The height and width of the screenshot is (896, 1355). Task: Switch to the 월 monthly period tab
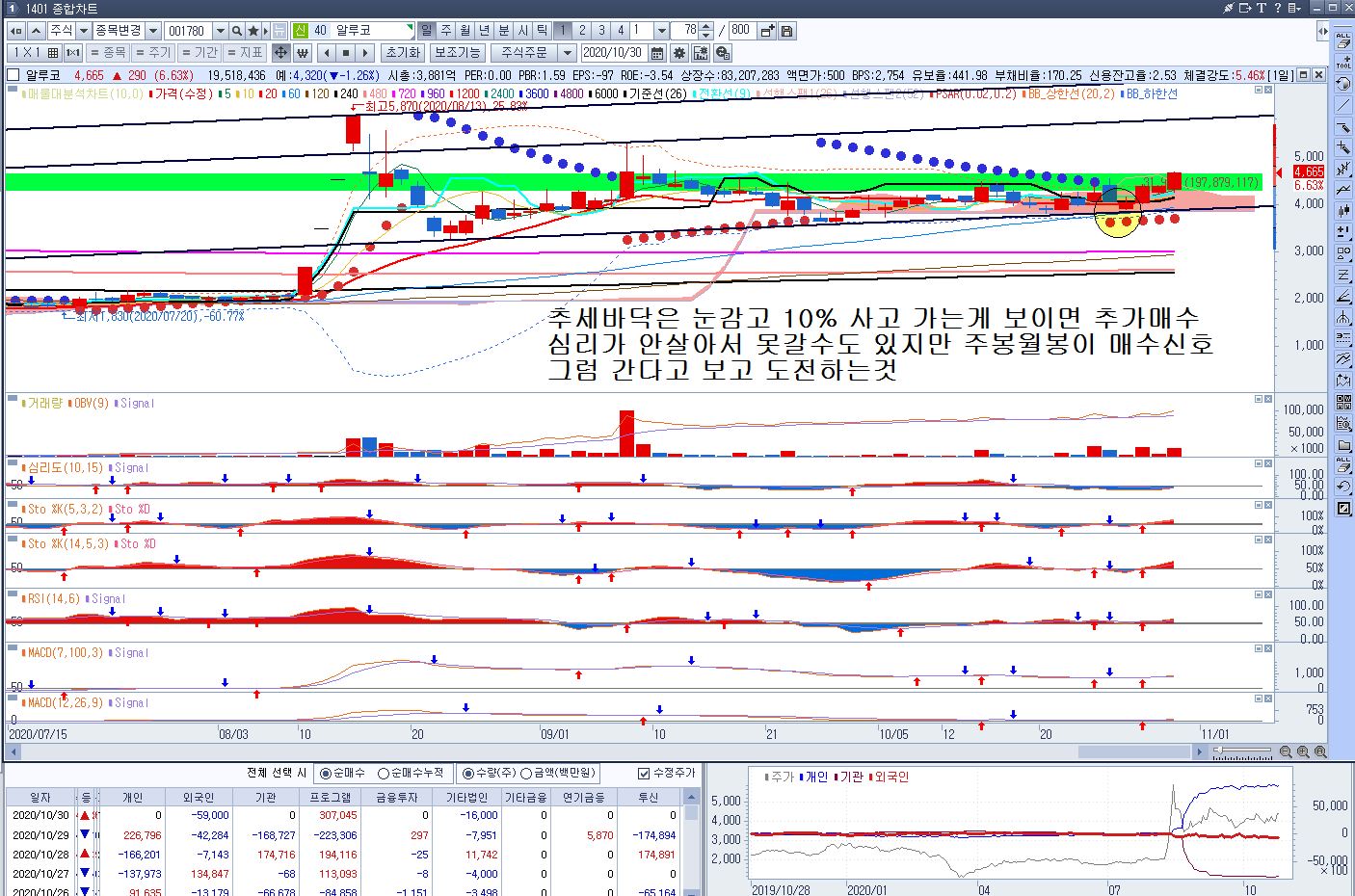click(465, 31)
